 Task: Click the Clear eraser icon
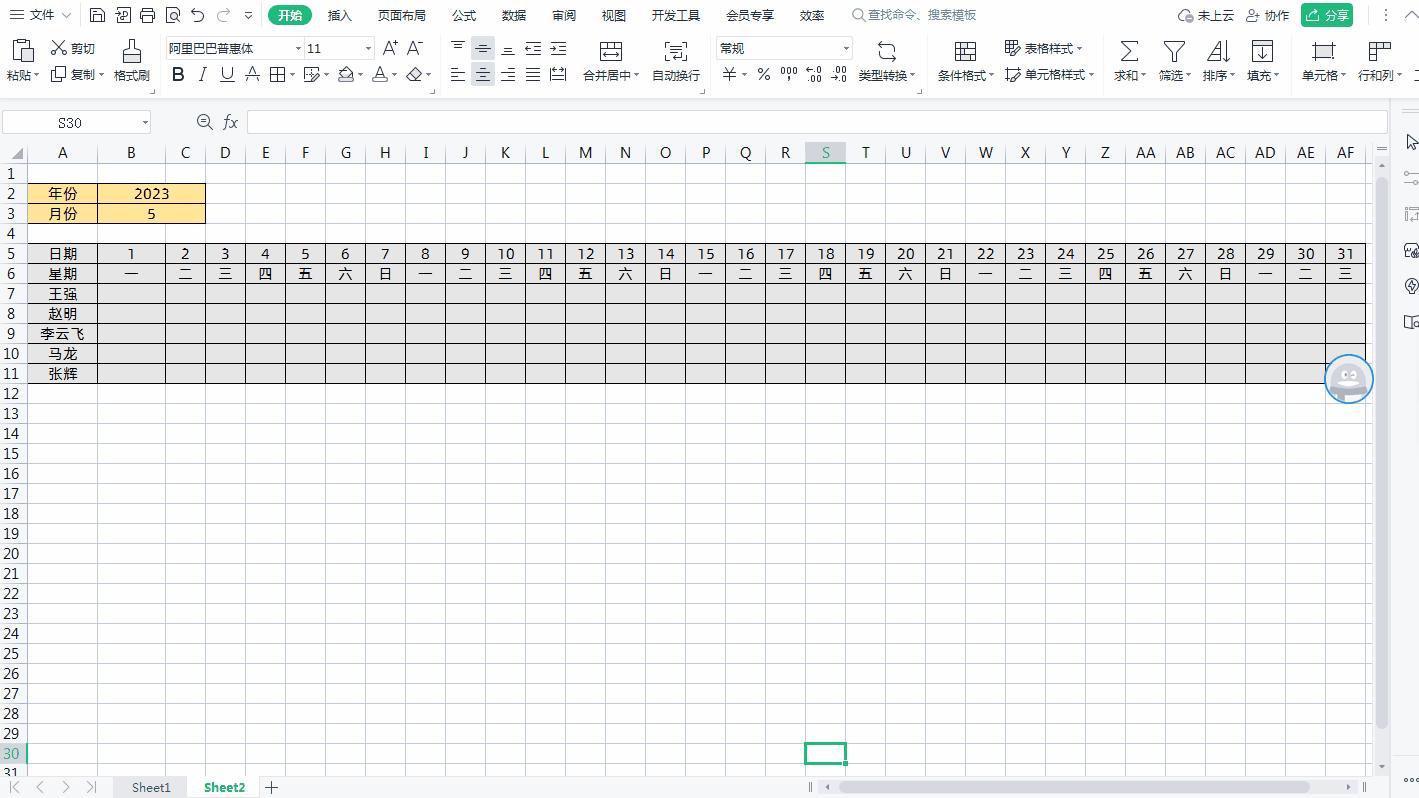[x=415, y=74]
